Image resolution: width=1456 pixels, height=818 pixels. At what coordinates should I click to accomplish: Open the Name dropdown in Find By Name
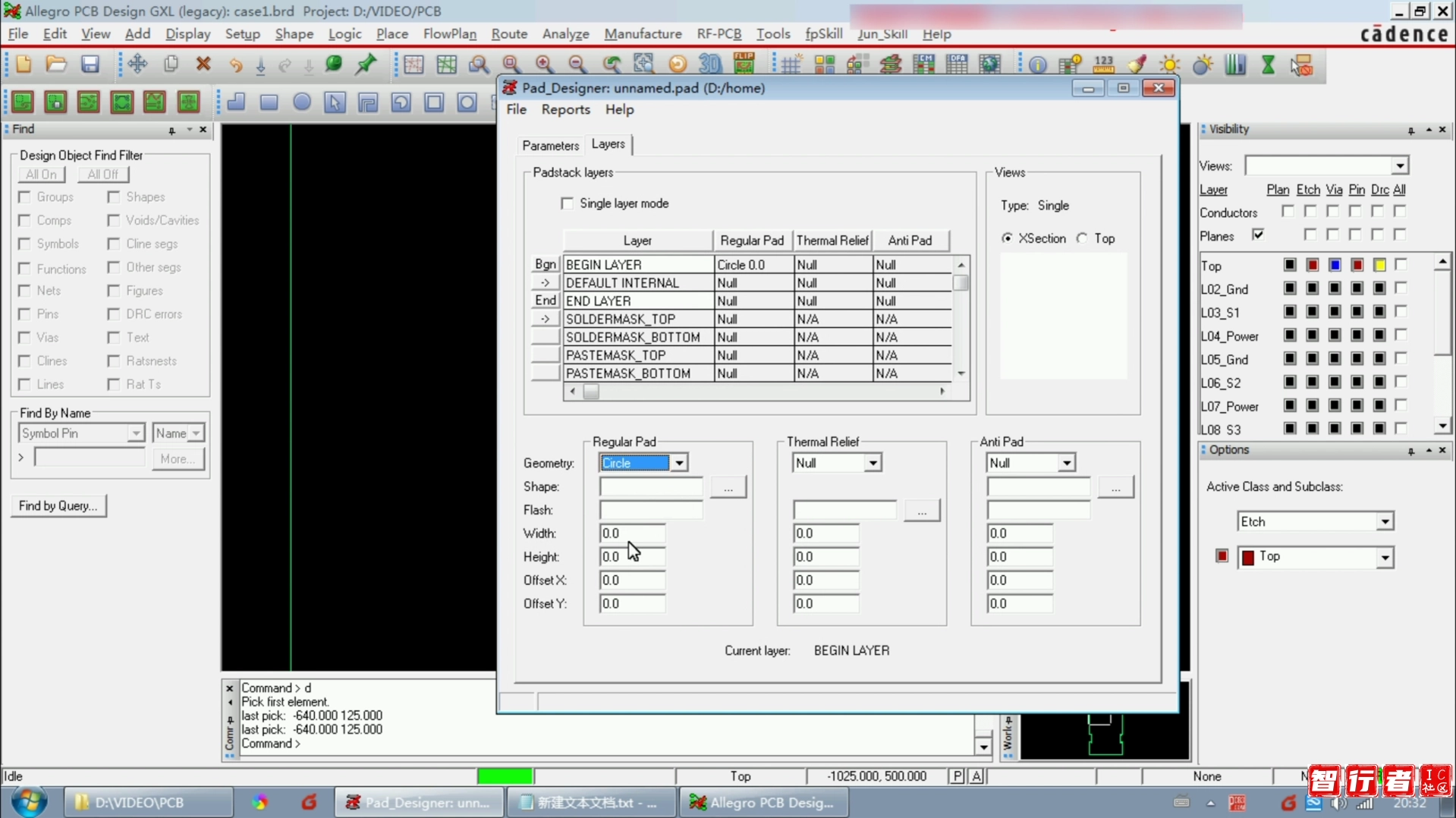[x=197, y=433]
